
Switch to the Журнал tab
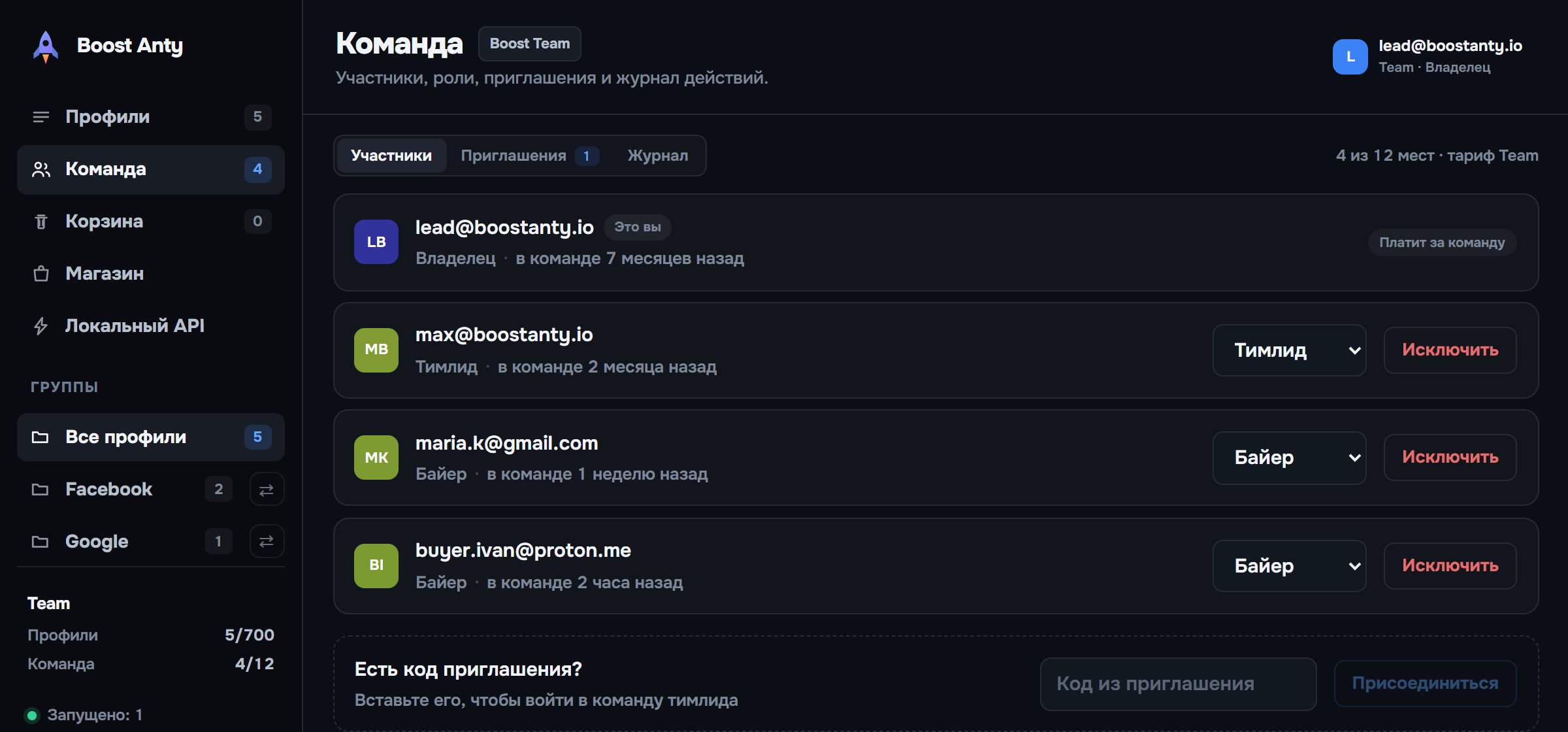[x=657, y=156]
